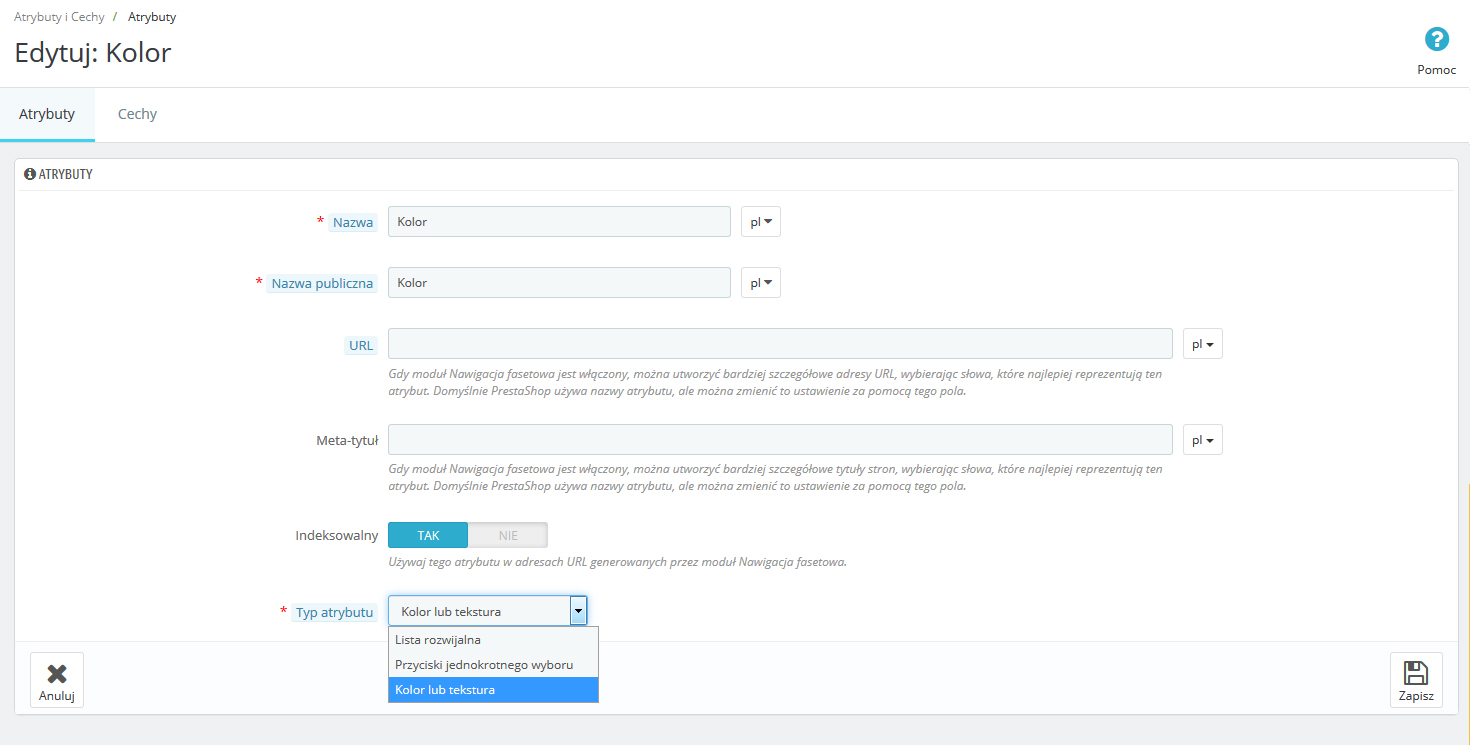The image size is (1470, 745).
Task: Open language dropdown next to Nazwa field
Action: point(761,222)
